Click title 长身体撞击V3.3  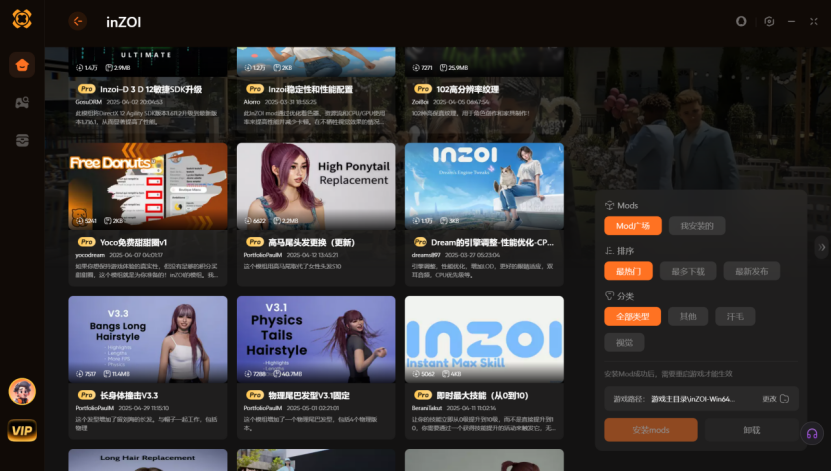click(129, 395)
